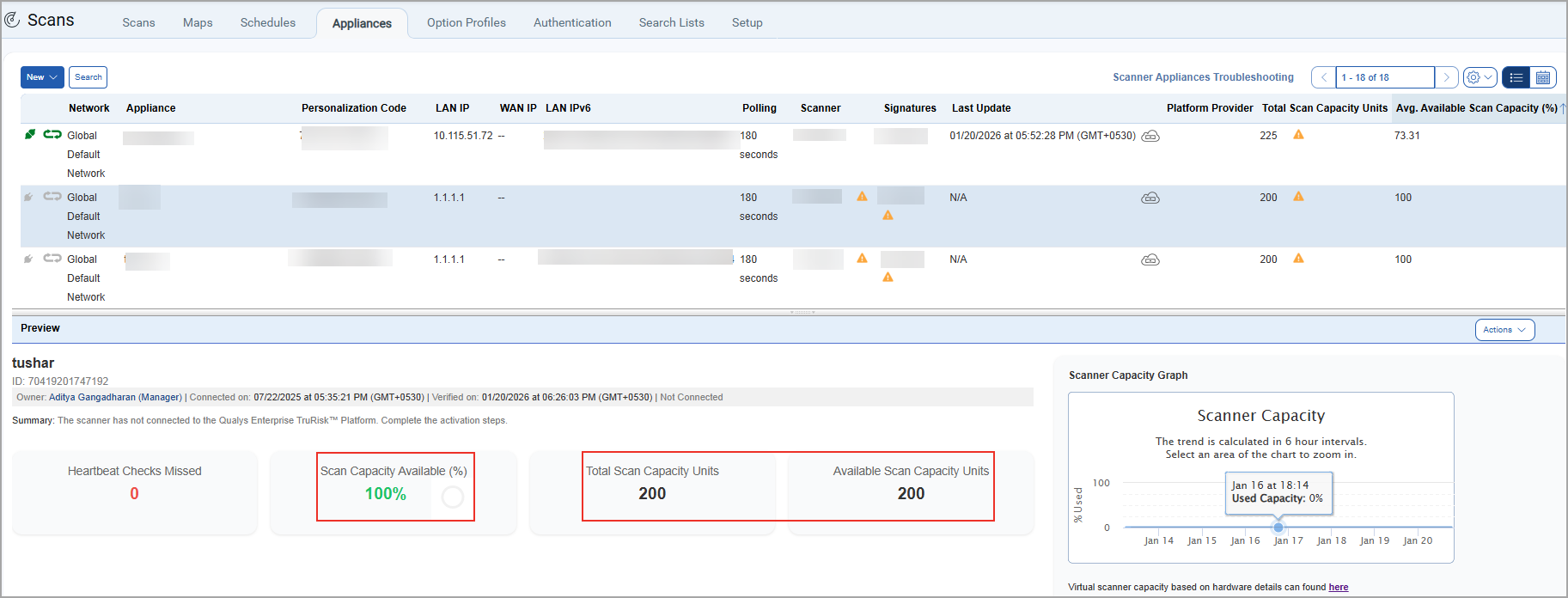Open the 'here' hardware details link
1568x598 pixels.
pos(1339,588)
